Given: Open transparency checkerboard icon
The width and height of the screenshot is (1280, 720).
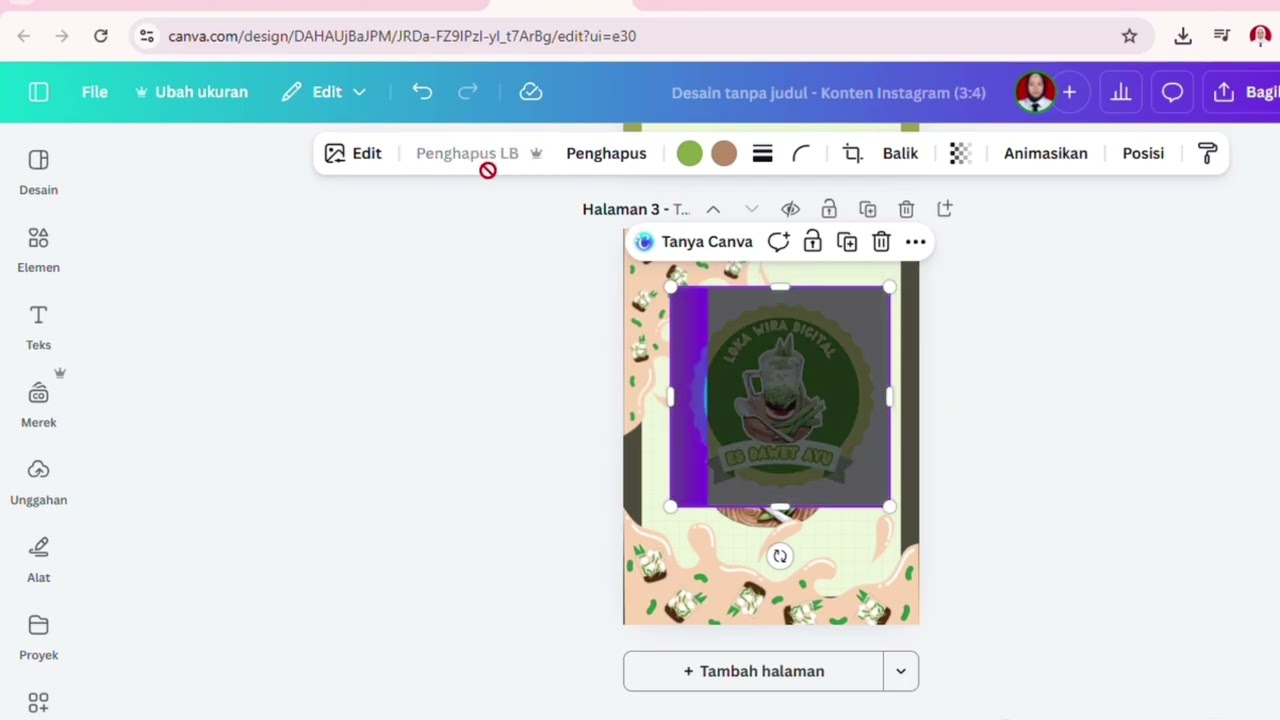Looking at the screenshot, I should [x=960, y=153].
